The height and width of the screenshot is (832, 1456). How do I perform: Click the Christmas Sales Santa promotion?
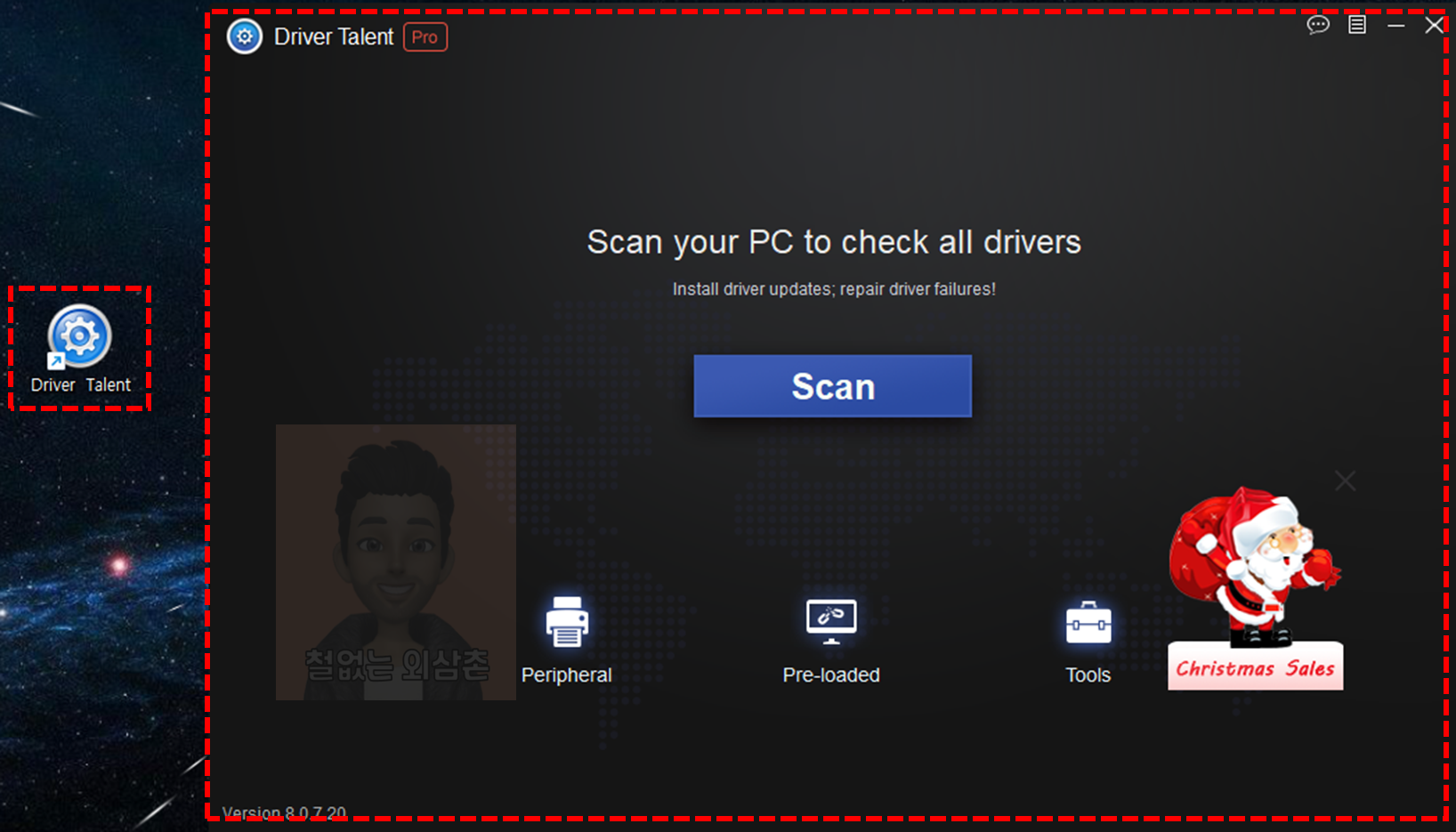[x=1255, y=588]
